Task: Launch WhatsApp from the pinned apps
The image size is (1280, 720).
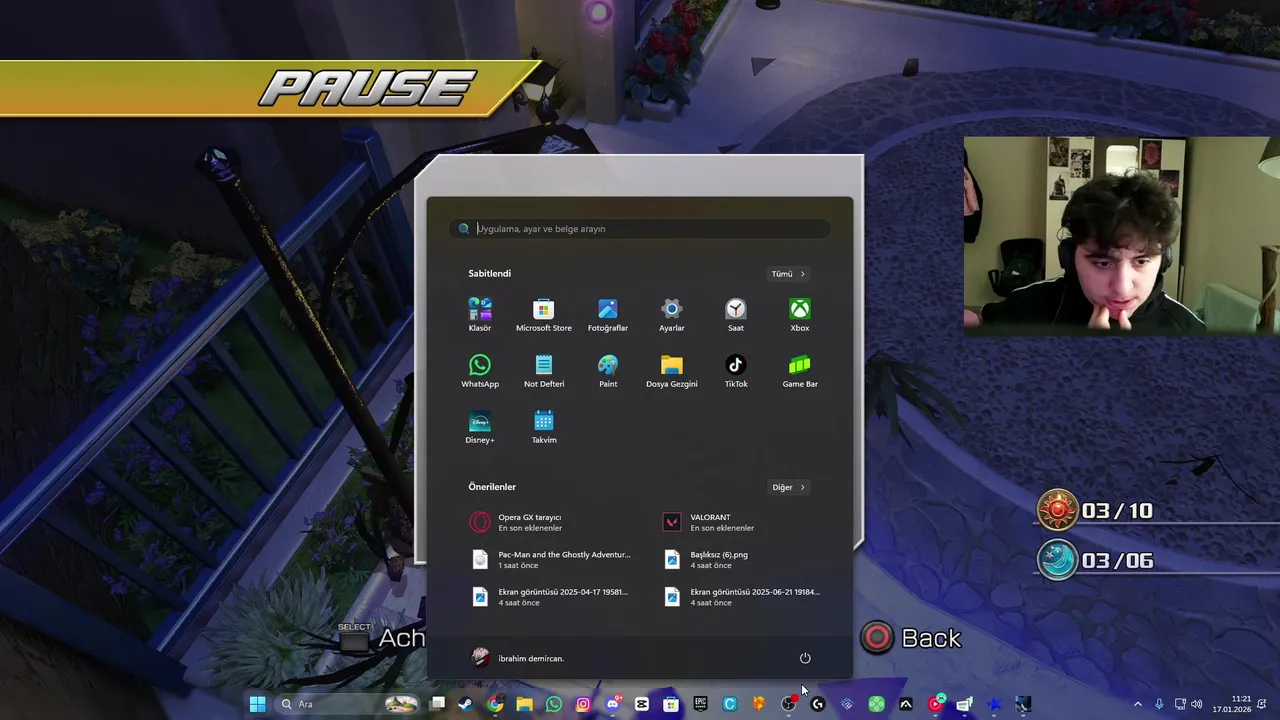Action: click(x=480, y=371)
